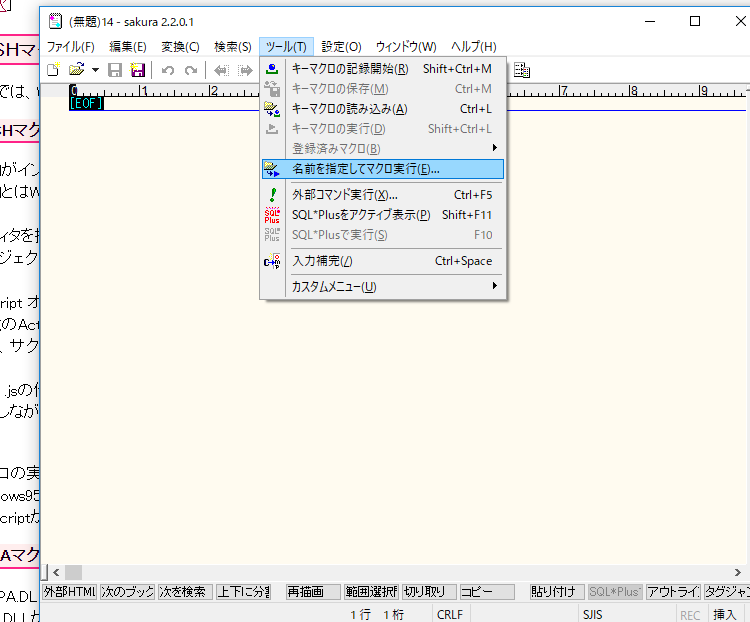Image resolution: width=750 pixels, height=622 pixels.
Task: Select 入力補完(/) menu entry
Action: click(x=383, y=261)
